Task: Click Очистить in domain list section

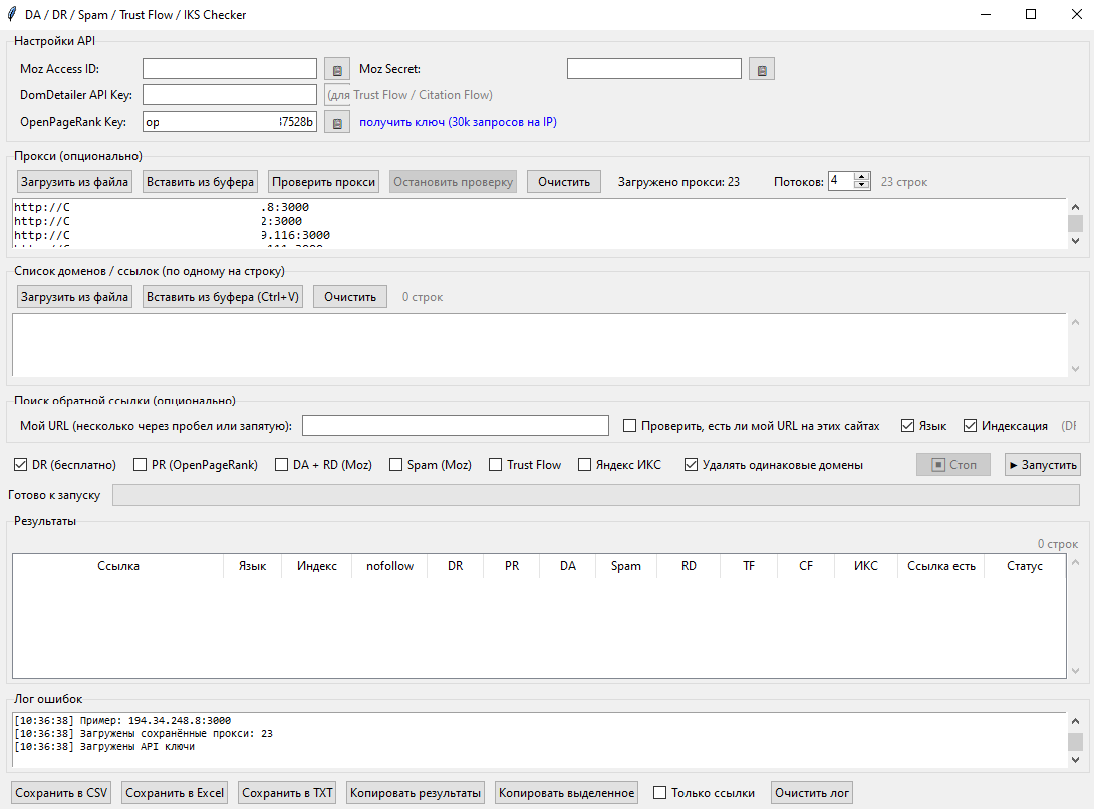Action: (350, 297)
